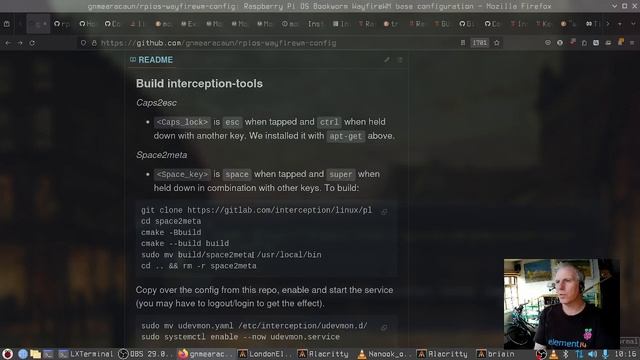The width and height of the screenshot is (640, 360).
Task: Click the Build interception-tools heading
Action: click(199, 84)
